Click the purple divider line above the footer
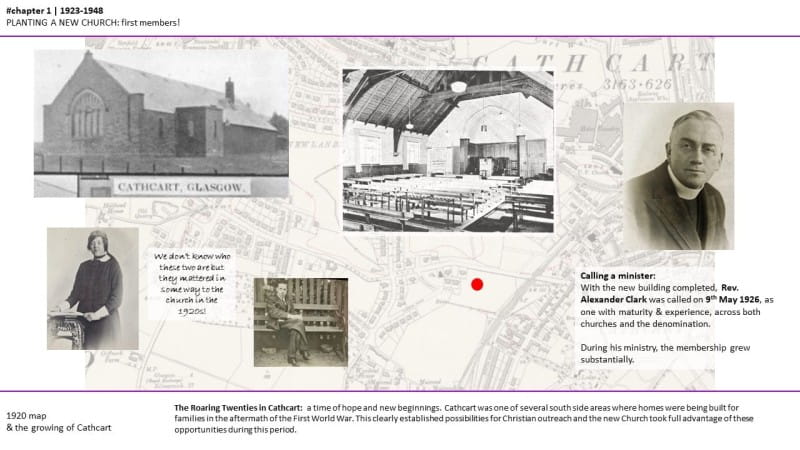800x450 pixels. tap(400, 391)
